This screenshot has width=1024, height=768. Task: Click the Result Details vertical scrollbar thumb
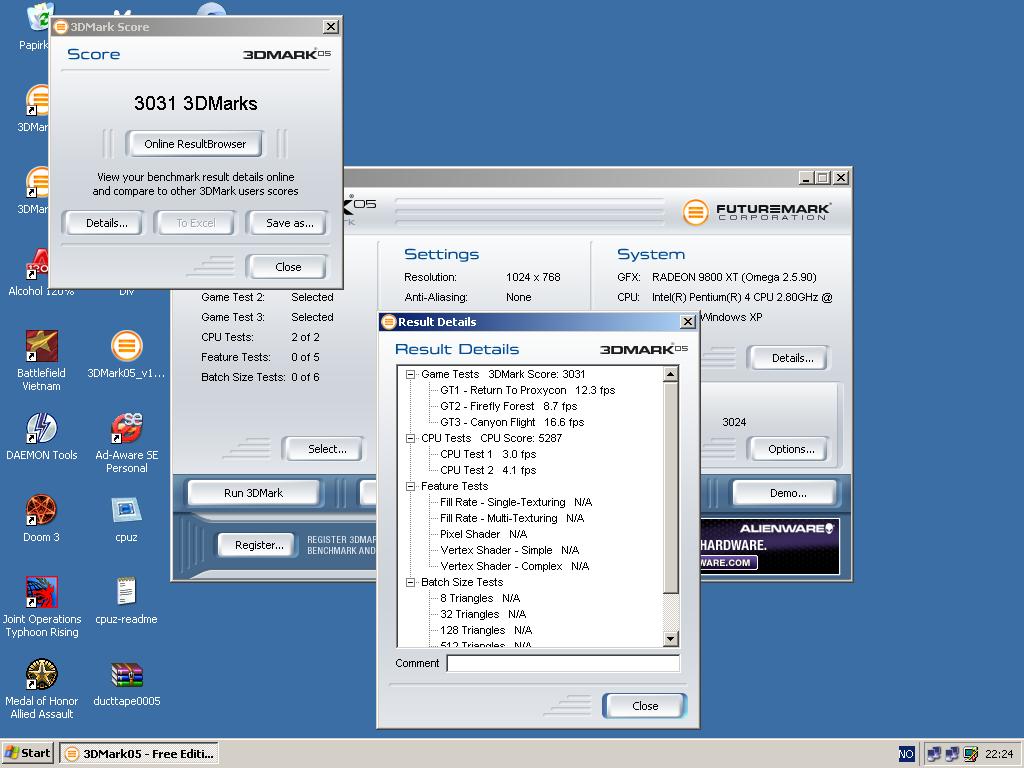pos(671,488)
